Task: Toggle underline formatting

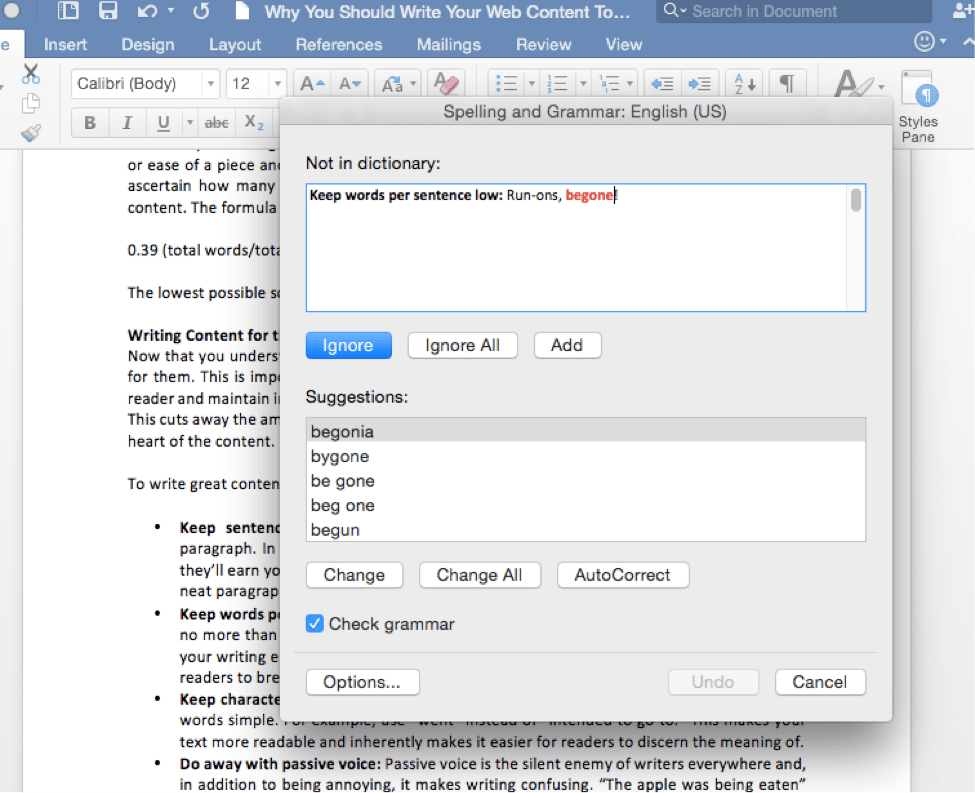Action: coord(160,122)
